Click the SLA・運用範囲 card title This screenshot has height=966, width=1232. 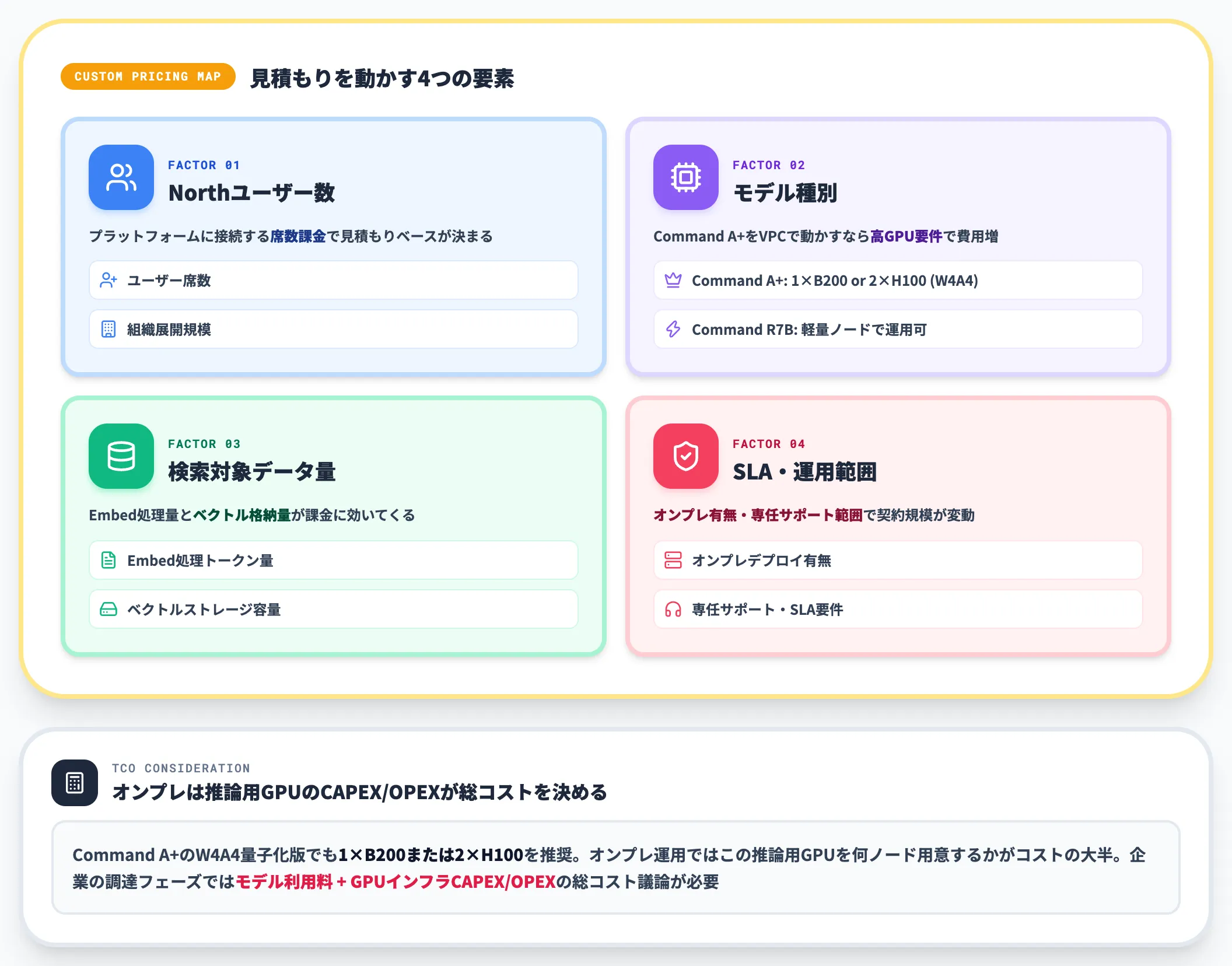point(804,472)
